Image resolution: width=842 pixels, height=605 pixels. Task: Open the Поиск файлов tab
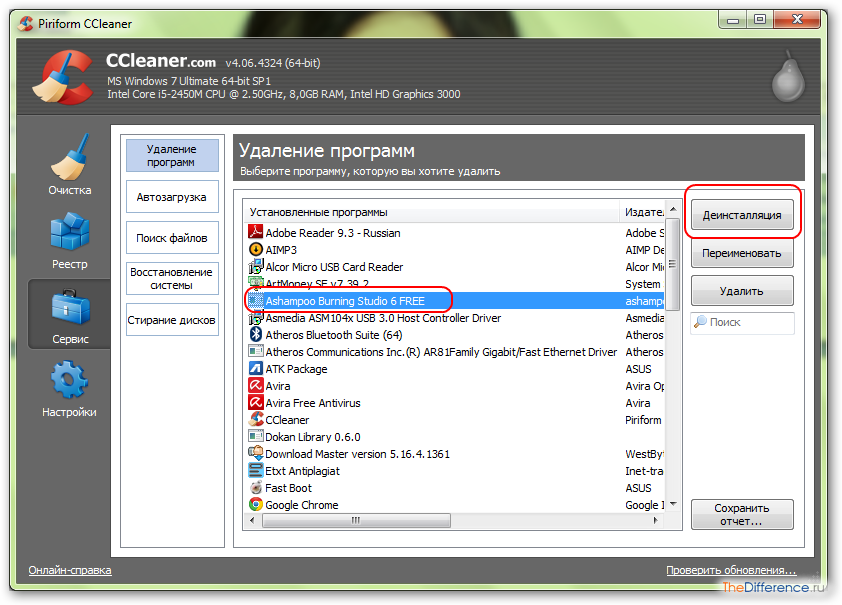pos(172,238)
